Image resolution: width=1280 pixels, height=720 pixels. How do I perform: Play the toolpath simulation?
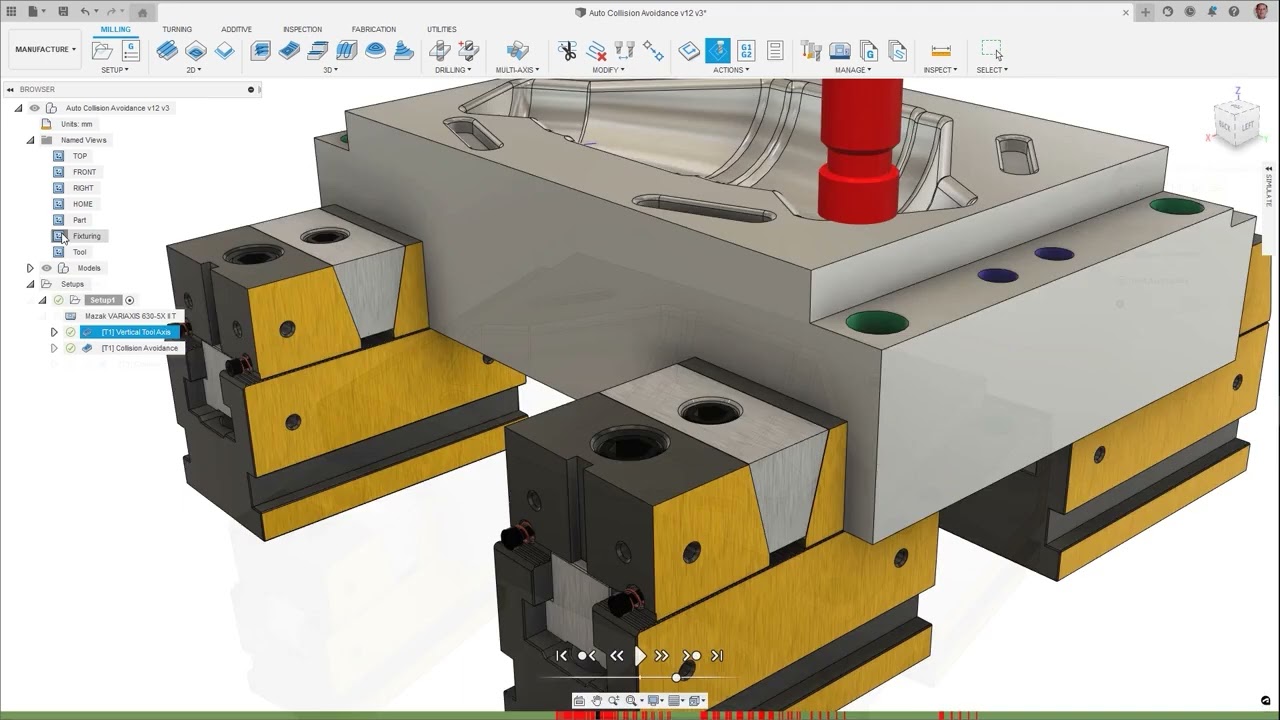[640, 656]
